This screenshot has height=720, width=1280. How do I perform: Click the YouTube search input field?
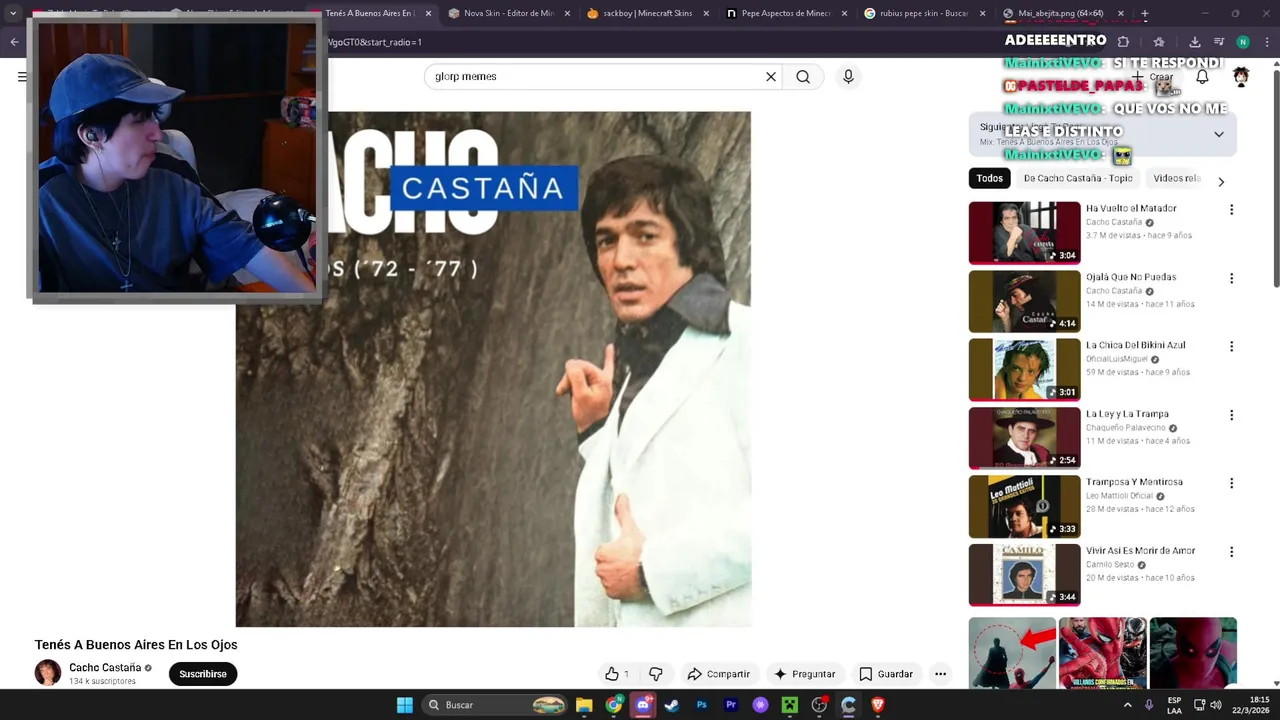tap(595, 77)
